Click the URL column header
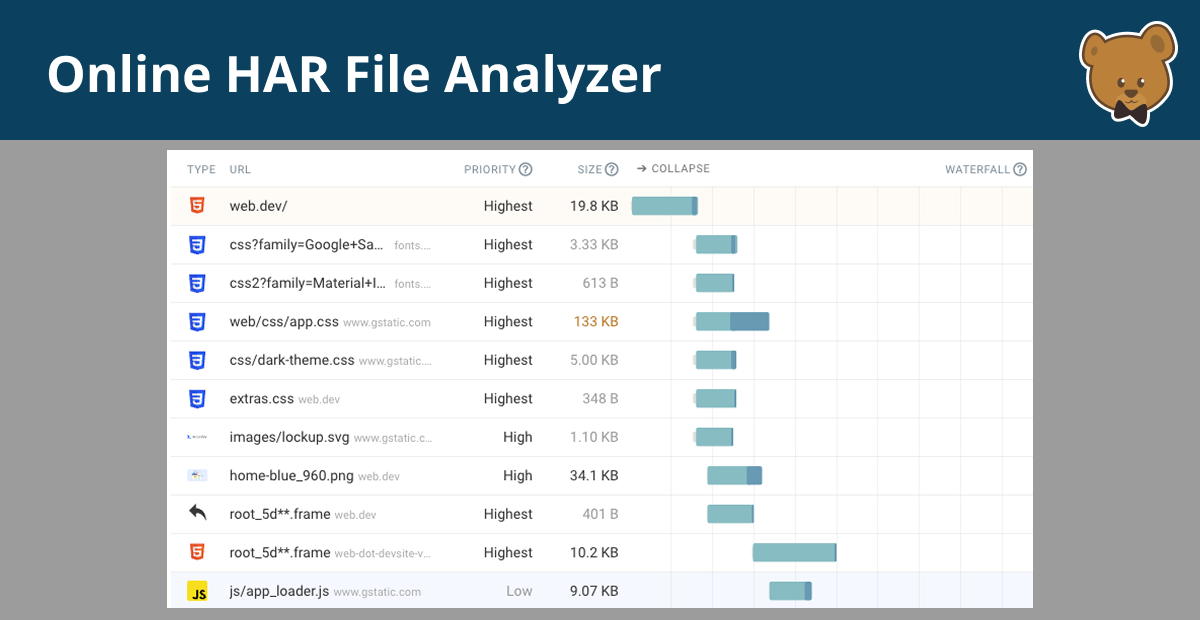 click(x=239, y=169)
